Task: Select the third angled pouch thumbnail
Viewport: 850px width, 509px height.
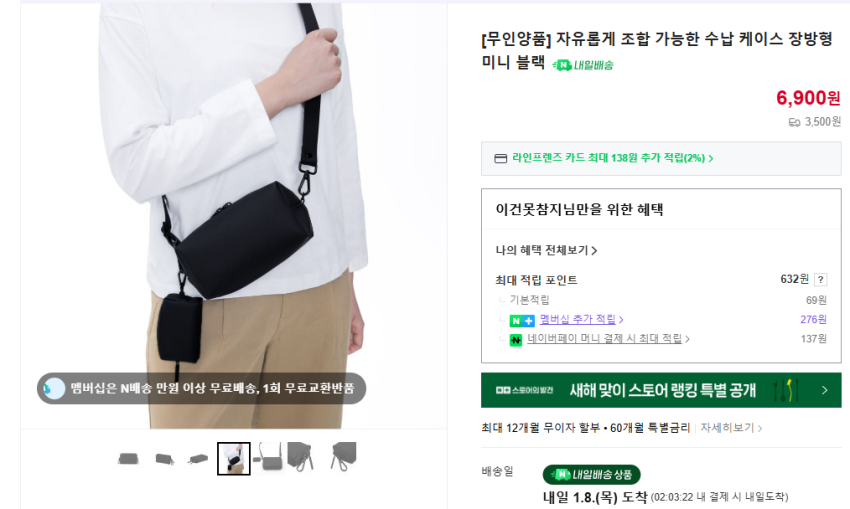Action: pyautogui.click(x=198, y=459)
